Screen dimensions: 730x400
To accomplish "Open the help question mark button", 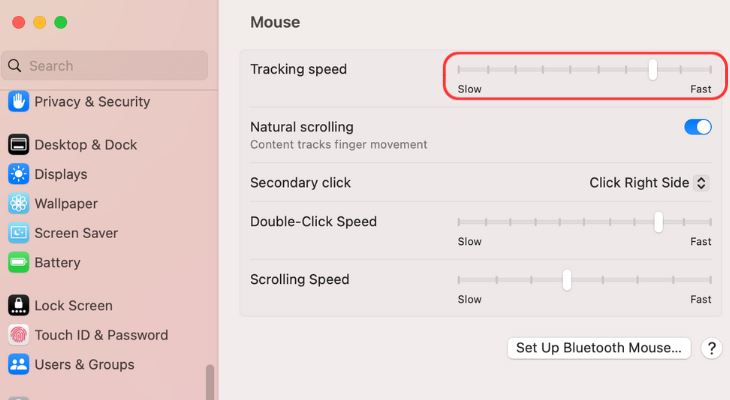I will [711, 348].
